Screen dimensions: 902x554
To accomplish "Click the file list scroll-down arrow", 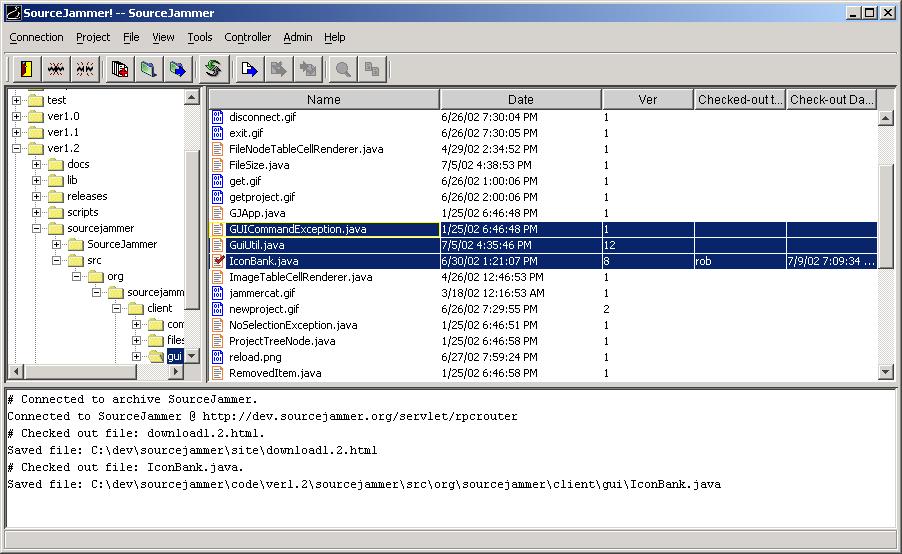I will 885,372.
